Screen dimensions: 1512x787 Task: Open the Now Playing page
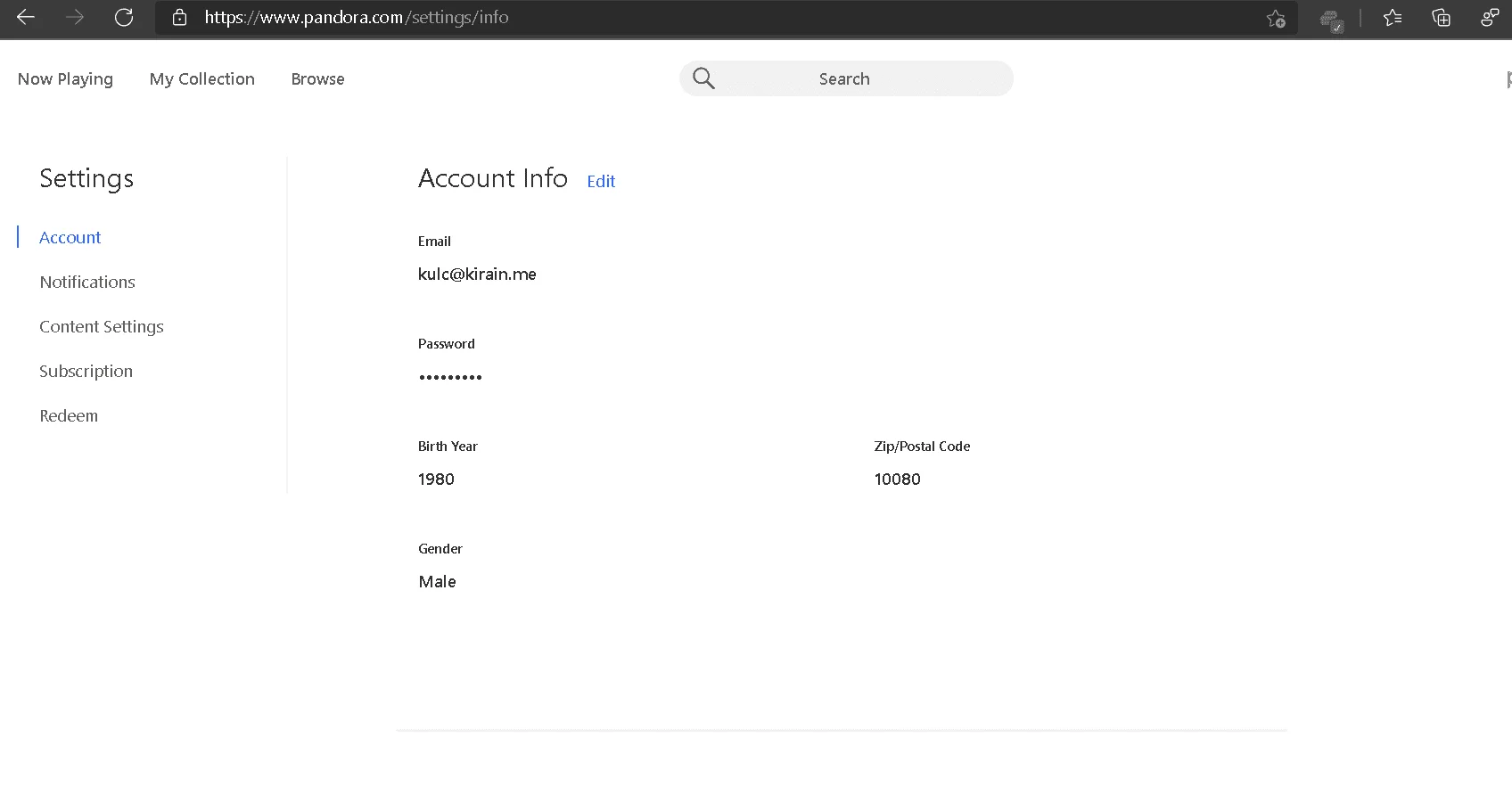(x=65, y=78)
